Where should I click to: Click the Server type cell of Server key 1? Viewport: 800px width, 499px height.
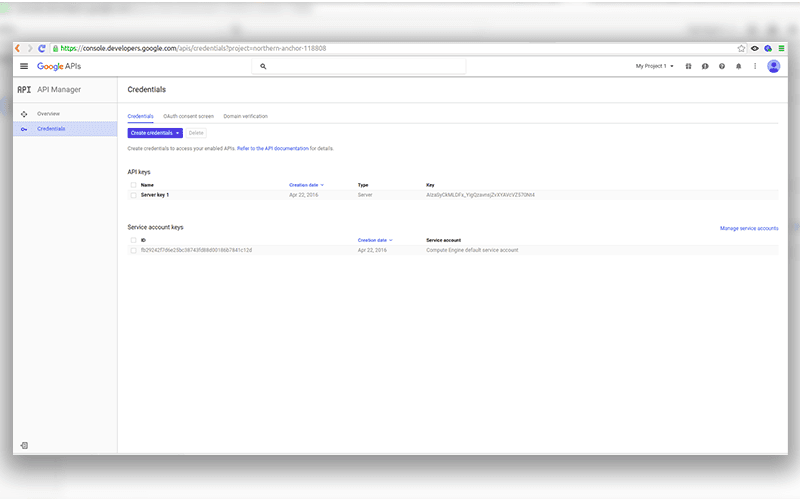click(x=365, y=195)
